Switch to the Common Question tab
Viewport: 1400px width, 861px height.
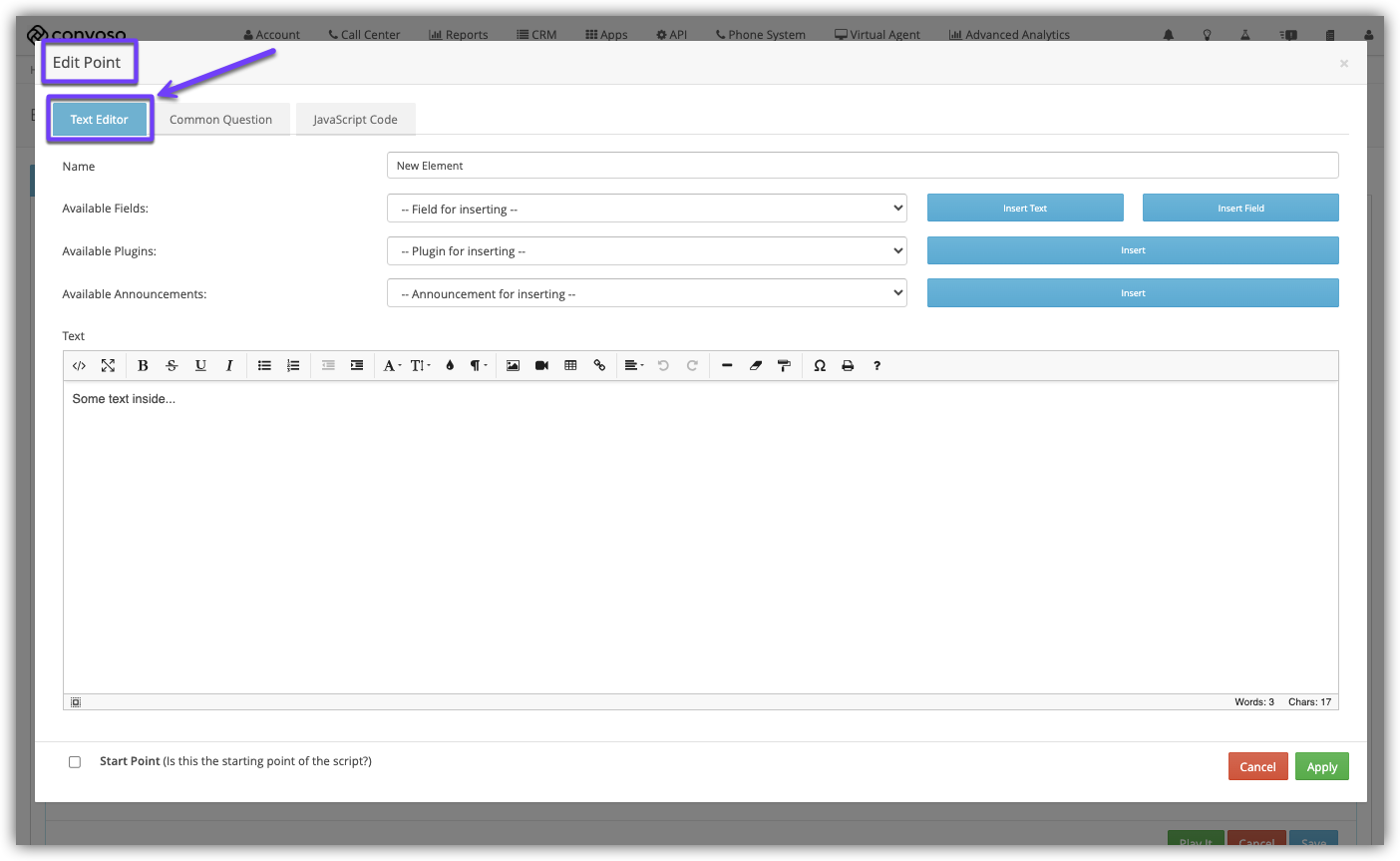pos(220,120)
